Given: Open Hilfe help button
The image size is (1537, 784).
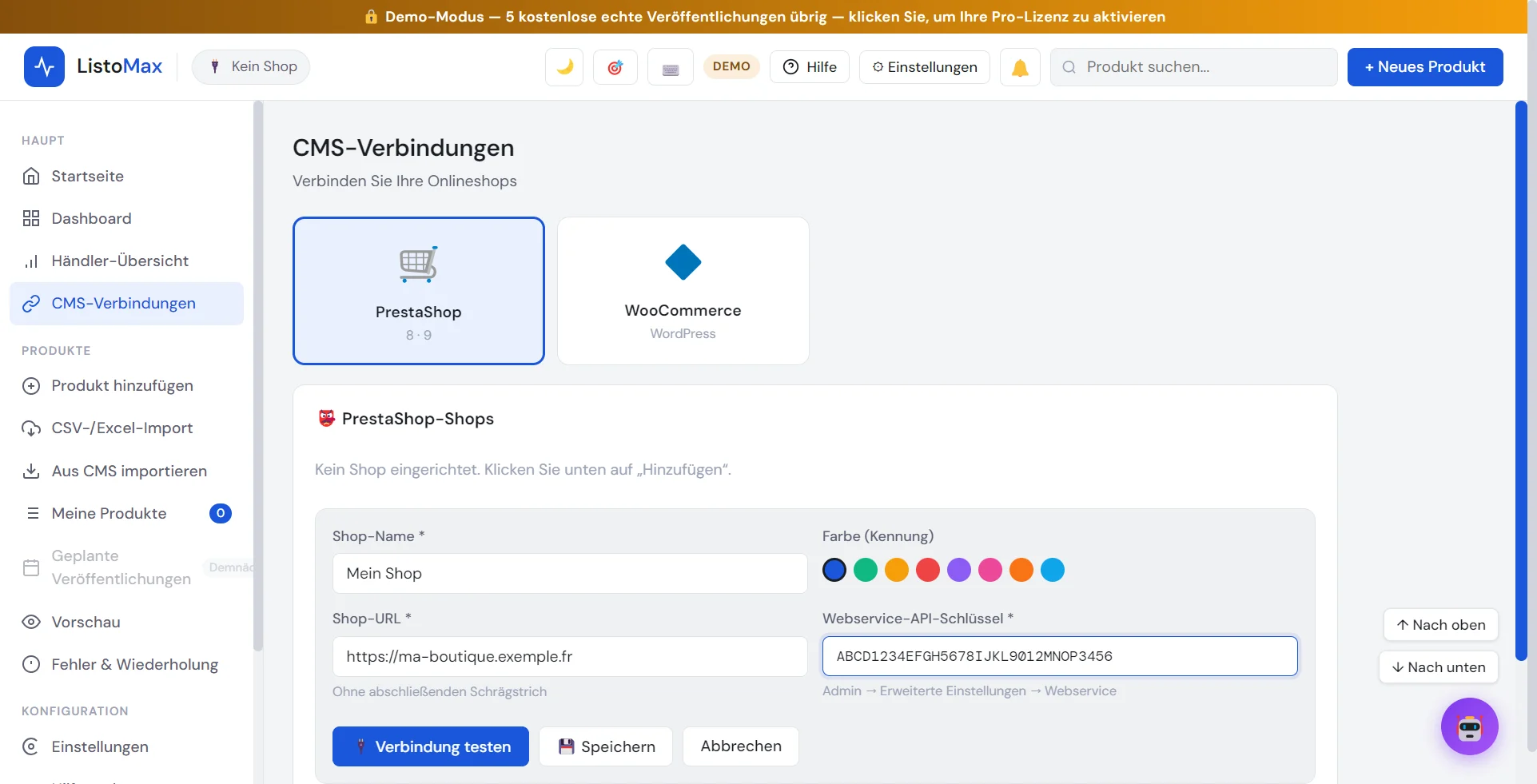Looking at the screenshot, I should tap(810, 67).
